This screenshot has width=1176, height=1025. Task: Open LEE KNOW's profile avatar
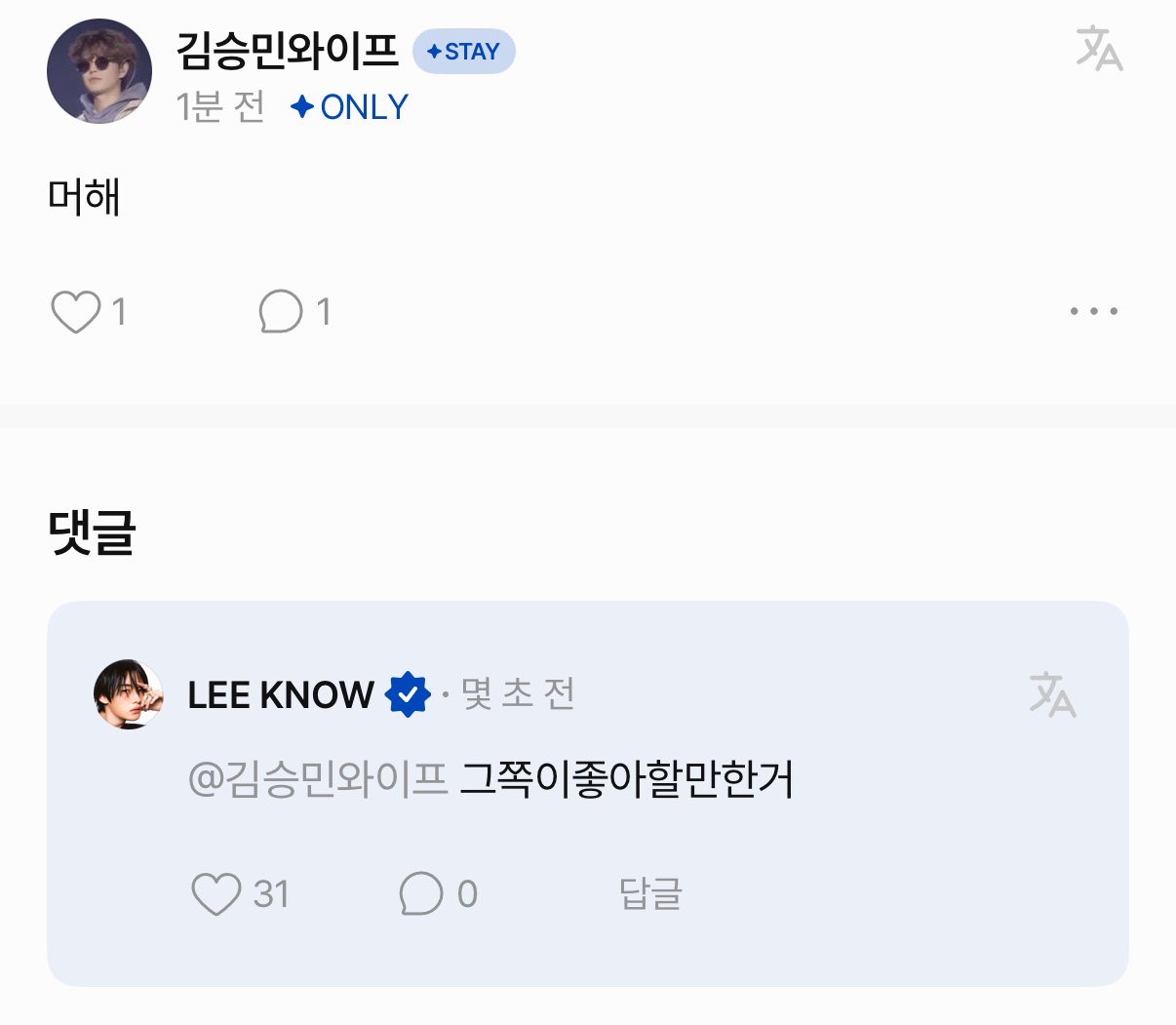click(129, 694)
